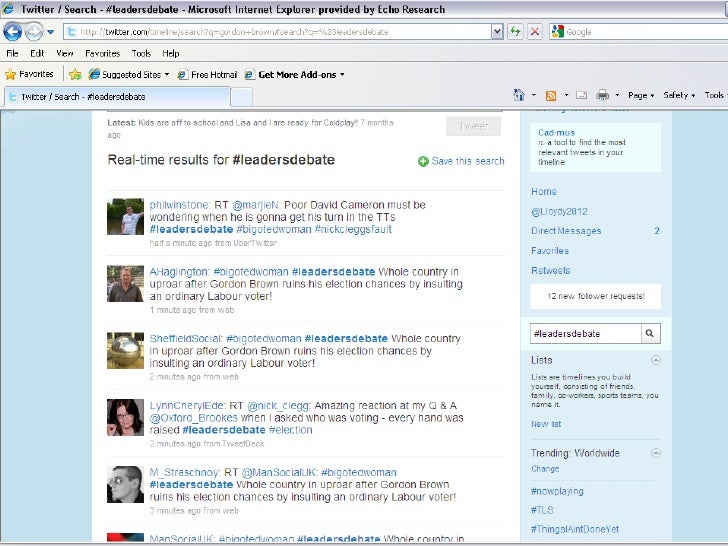
Task: Open the address bar history dropdown
Action: click(497, 32)
